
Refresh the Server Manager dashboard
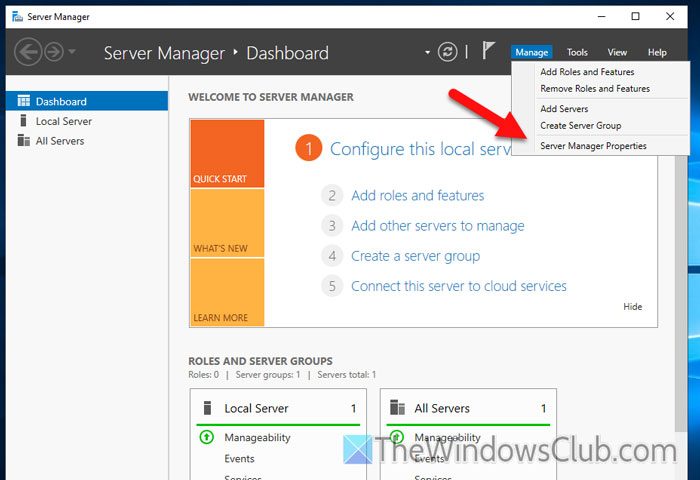(447, 52)
